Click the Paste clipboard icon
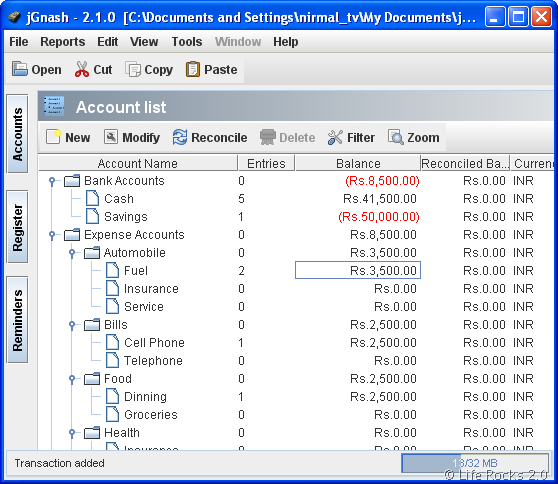 [193, 69]
